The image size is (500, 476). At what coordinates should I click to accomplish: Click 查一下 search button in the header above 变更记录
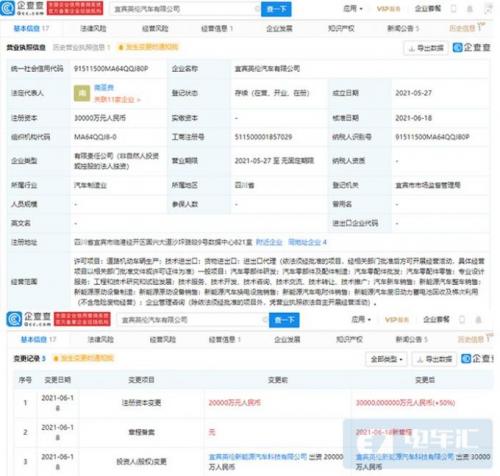(x=284, y=320)
